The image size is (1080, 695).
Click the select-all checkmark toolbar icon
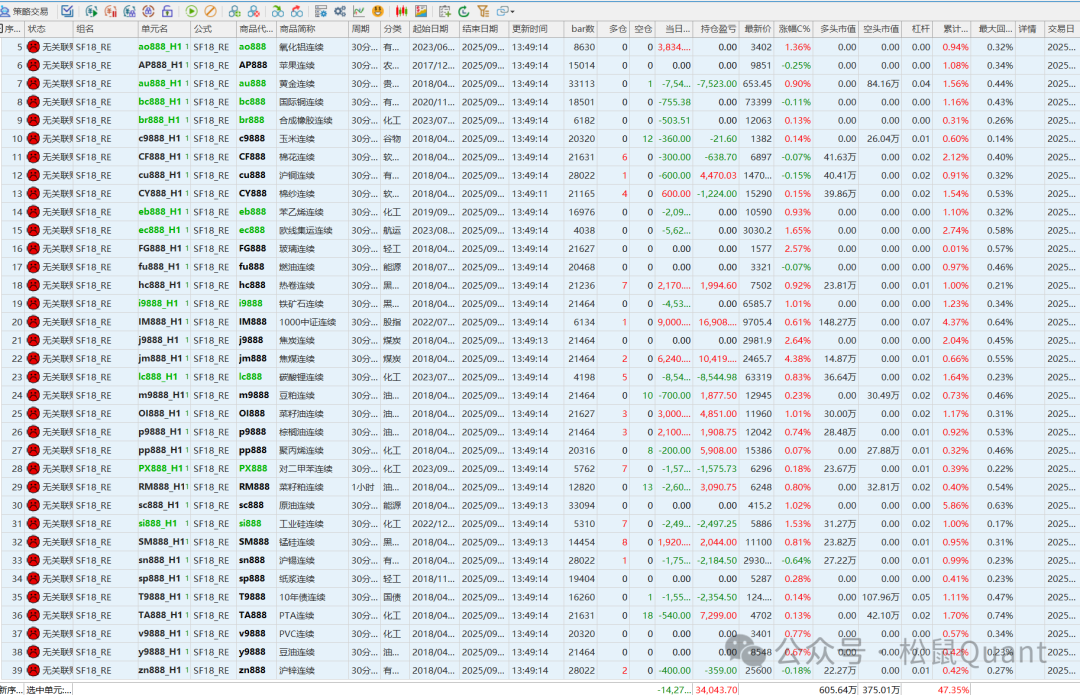click(67, 11)
